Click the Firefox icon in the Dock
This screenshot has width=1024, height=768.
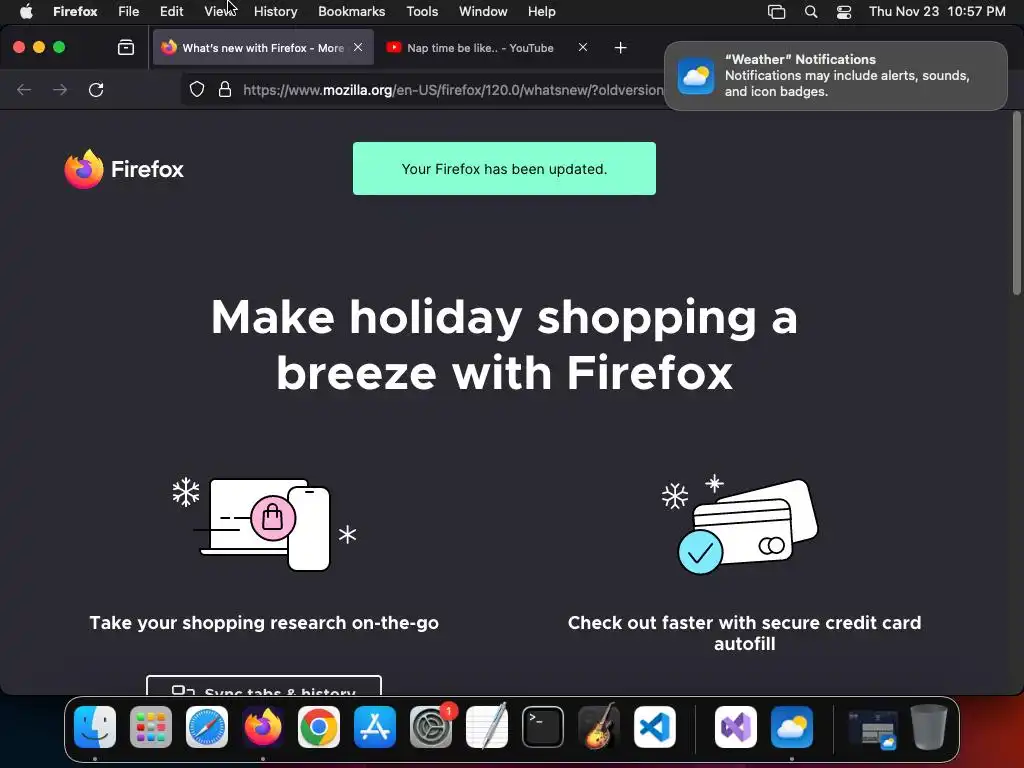(263, 727)
